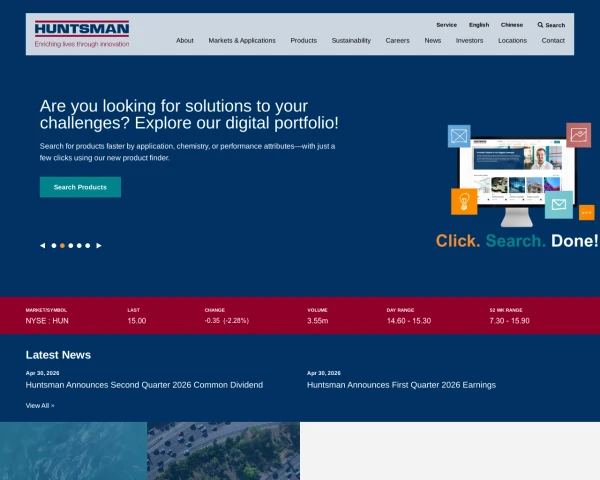Click the blue envelope icon tile
Image resolution: width=600 pixels, height=480 pixels.
click(x=459, y=136)
